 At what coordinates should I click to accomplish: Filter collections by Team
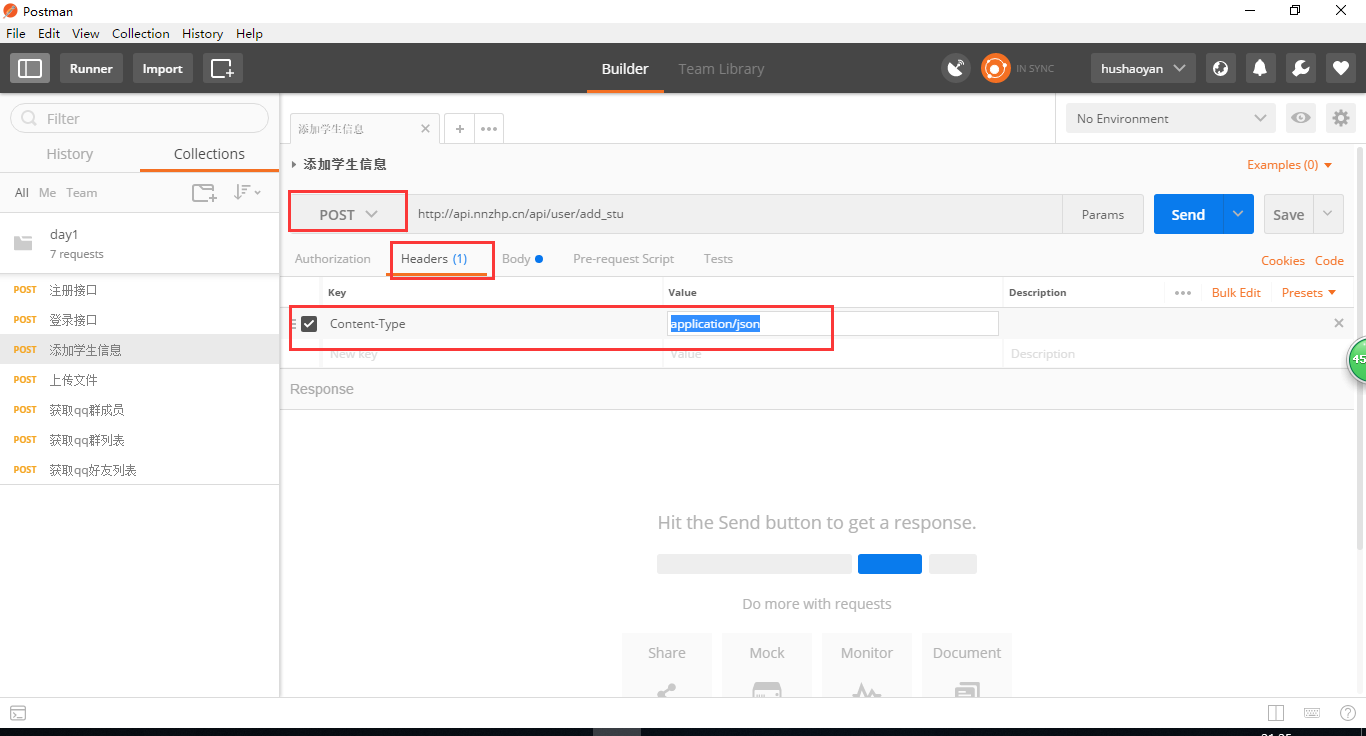point(82,192)
